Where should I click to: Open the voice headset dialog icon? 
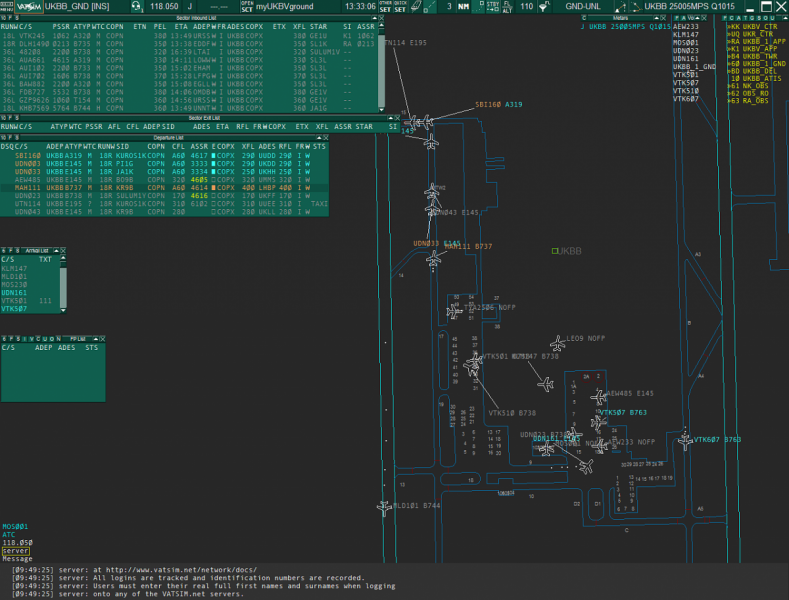coord(136,6)
